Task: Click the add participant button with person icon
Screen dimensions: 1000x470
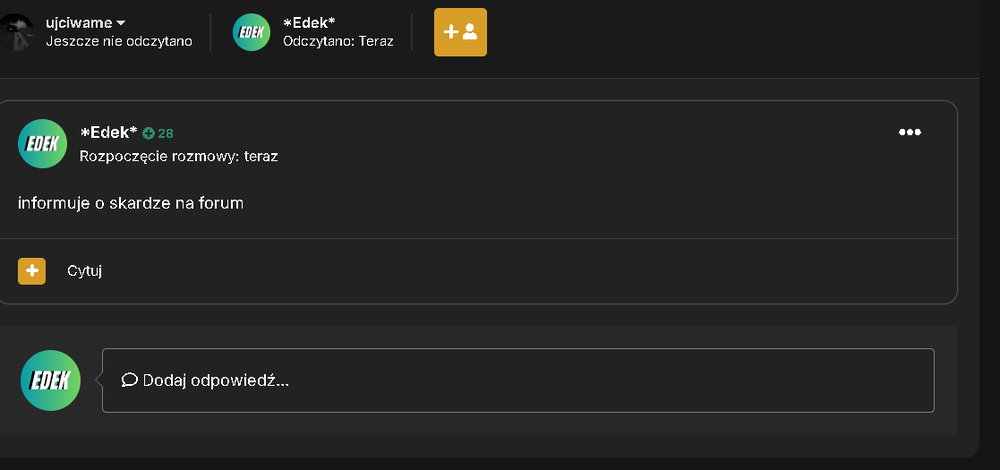Action: point(460,32)
